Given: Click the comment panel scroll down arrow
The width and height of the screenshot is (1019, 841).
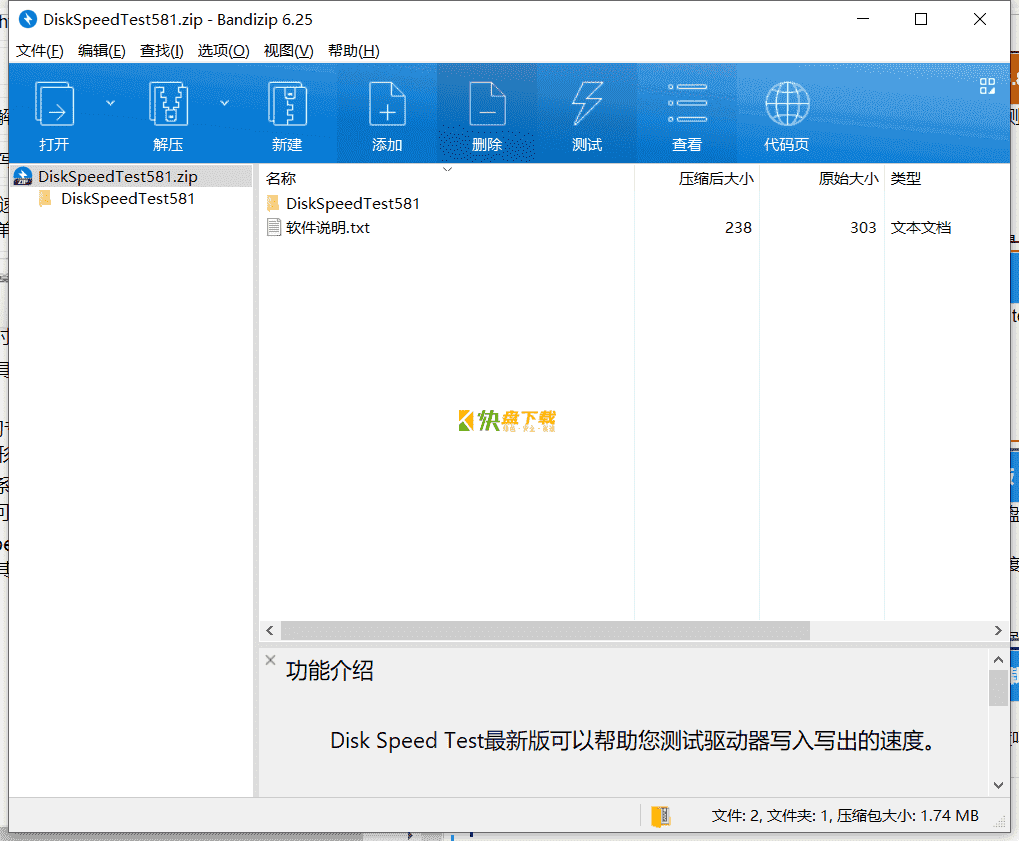Looking at the screenshot, I should (998, 785).
